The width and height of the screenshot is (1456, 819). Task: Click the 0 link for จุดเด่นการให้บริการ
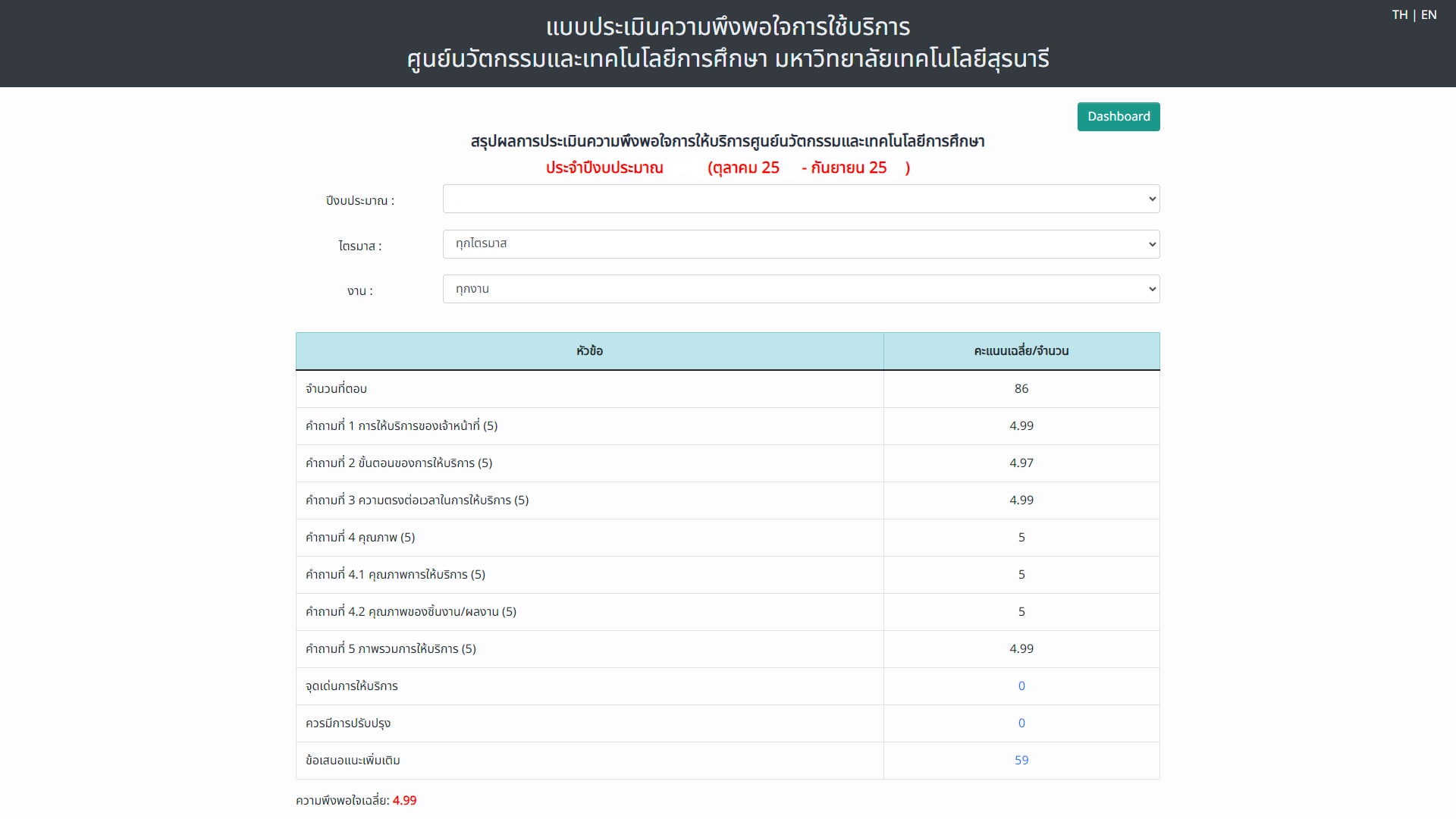1021,686
